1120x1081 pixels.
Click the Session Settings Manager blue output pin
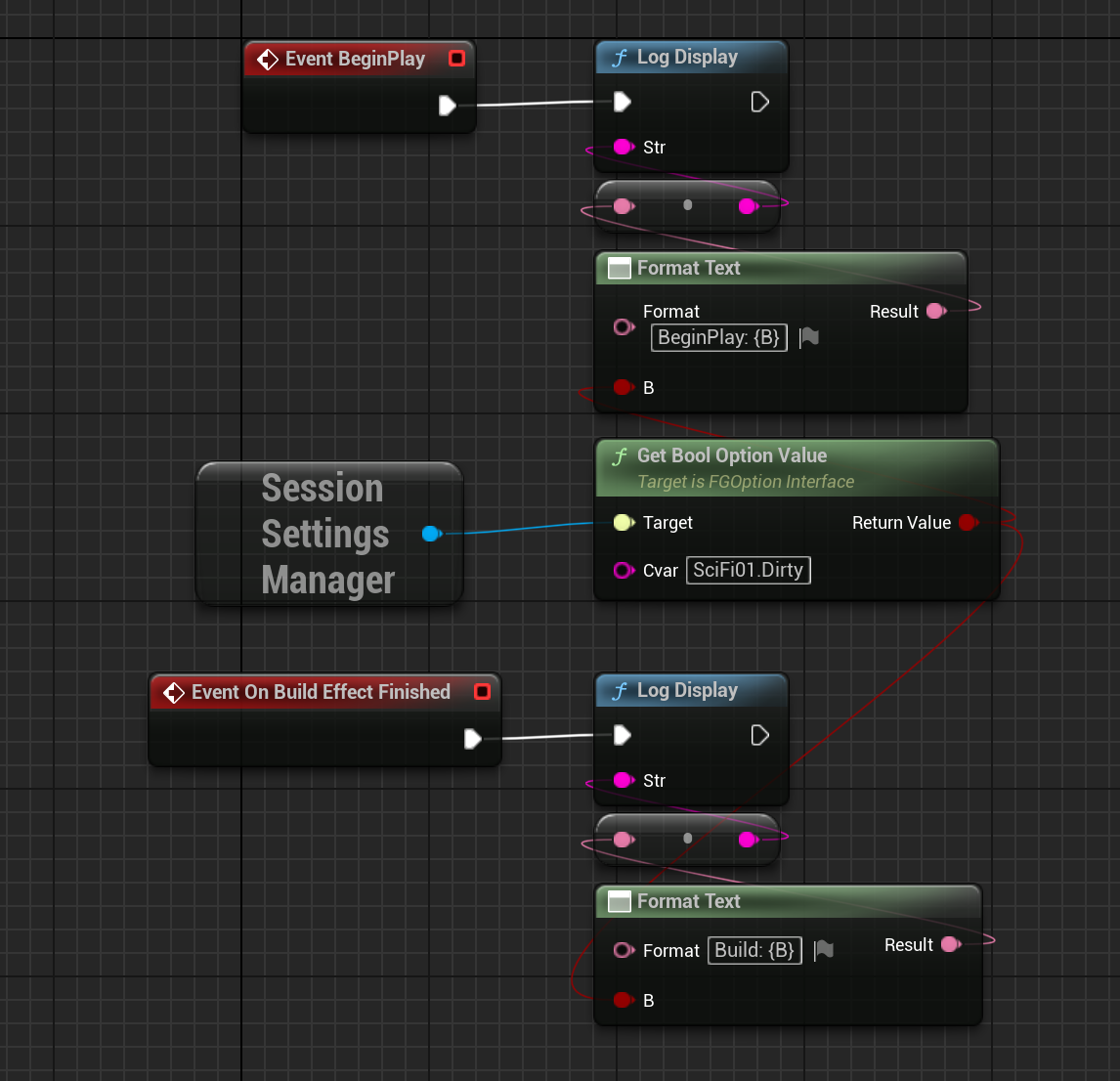[431, 533]
